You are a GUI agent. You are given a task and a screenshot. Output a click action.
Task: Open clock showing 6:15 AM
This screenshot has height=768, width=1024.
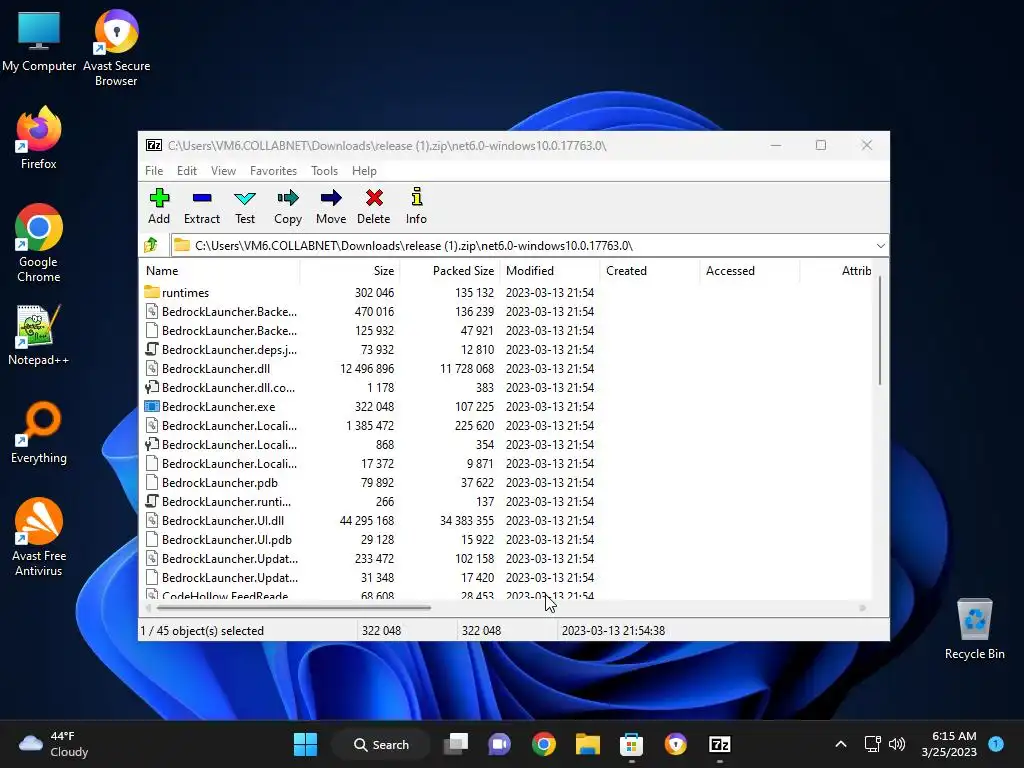[949, 744]
